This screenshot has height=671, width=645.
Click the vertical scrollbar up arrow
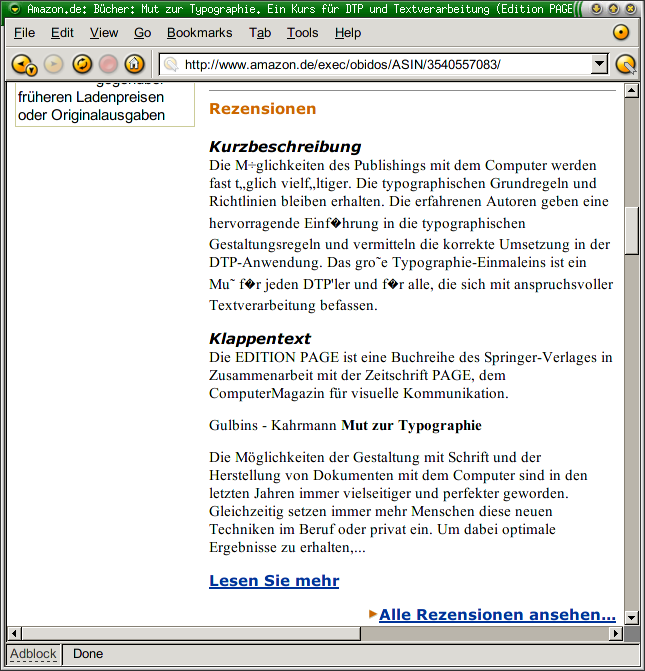(631, 91)
